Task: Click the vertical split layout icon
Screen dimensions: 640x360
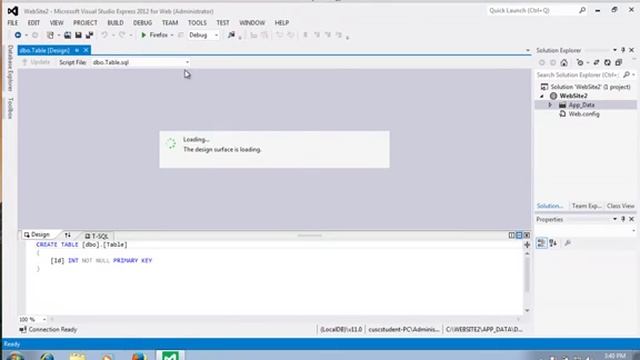Action: [511, 235]
